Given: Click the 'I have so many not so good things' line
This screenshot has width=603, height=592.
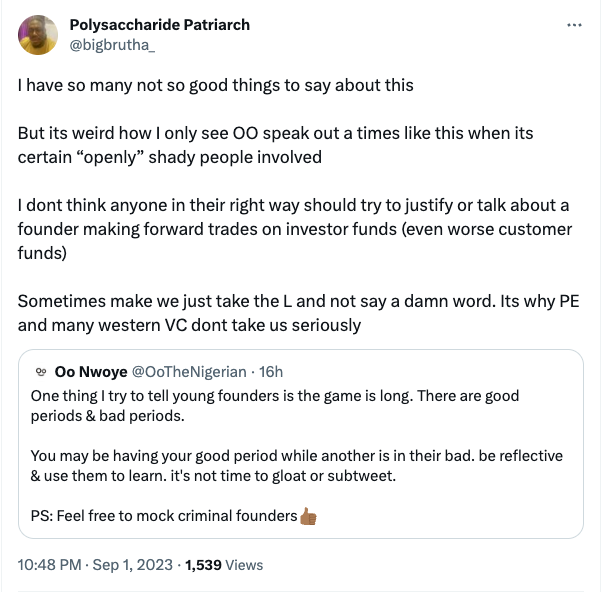Looking at the screenshot, I should [x=215, y=86].
